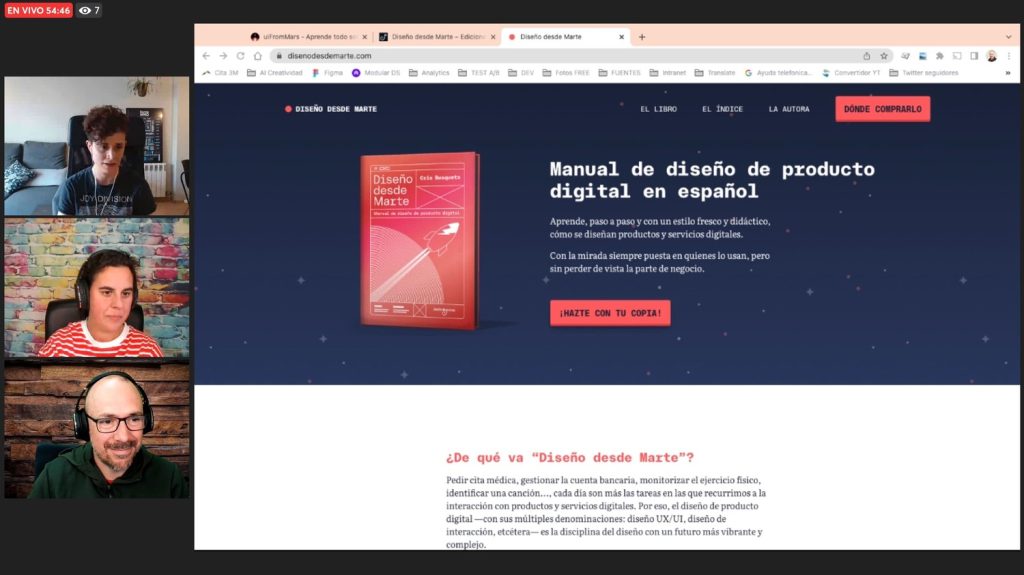The height and width of the screenshot is (575, 1024).
Task: Go to the browser home page icon
Action: click(258, 56)
